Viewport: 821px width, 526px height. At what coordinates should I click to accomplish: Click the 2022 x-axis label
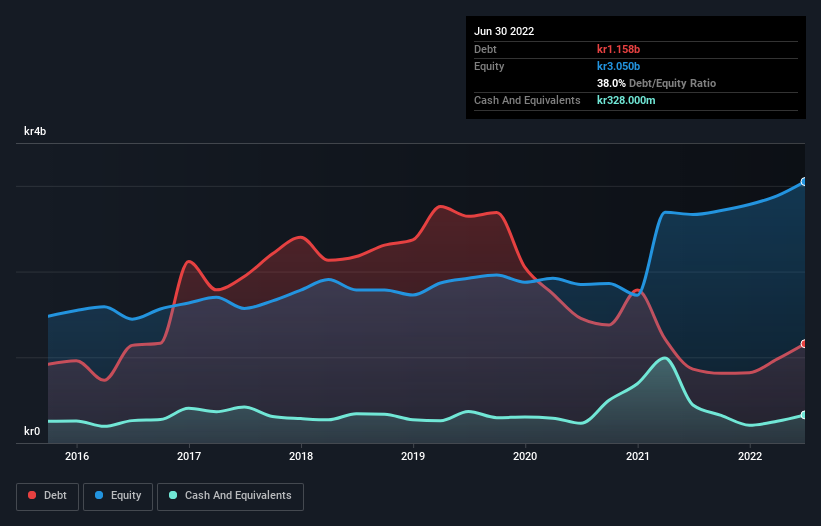pyautogui.click(x=750, y=457)
